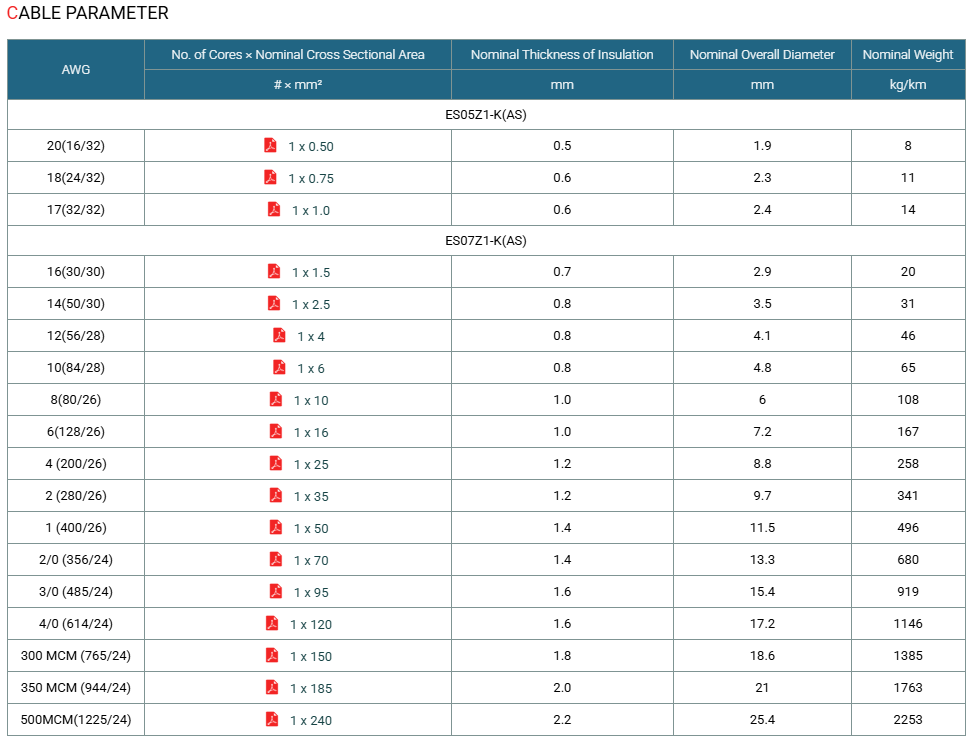
Task: Open the PDF icon next to 1 x 25
Action: (276, 463)
